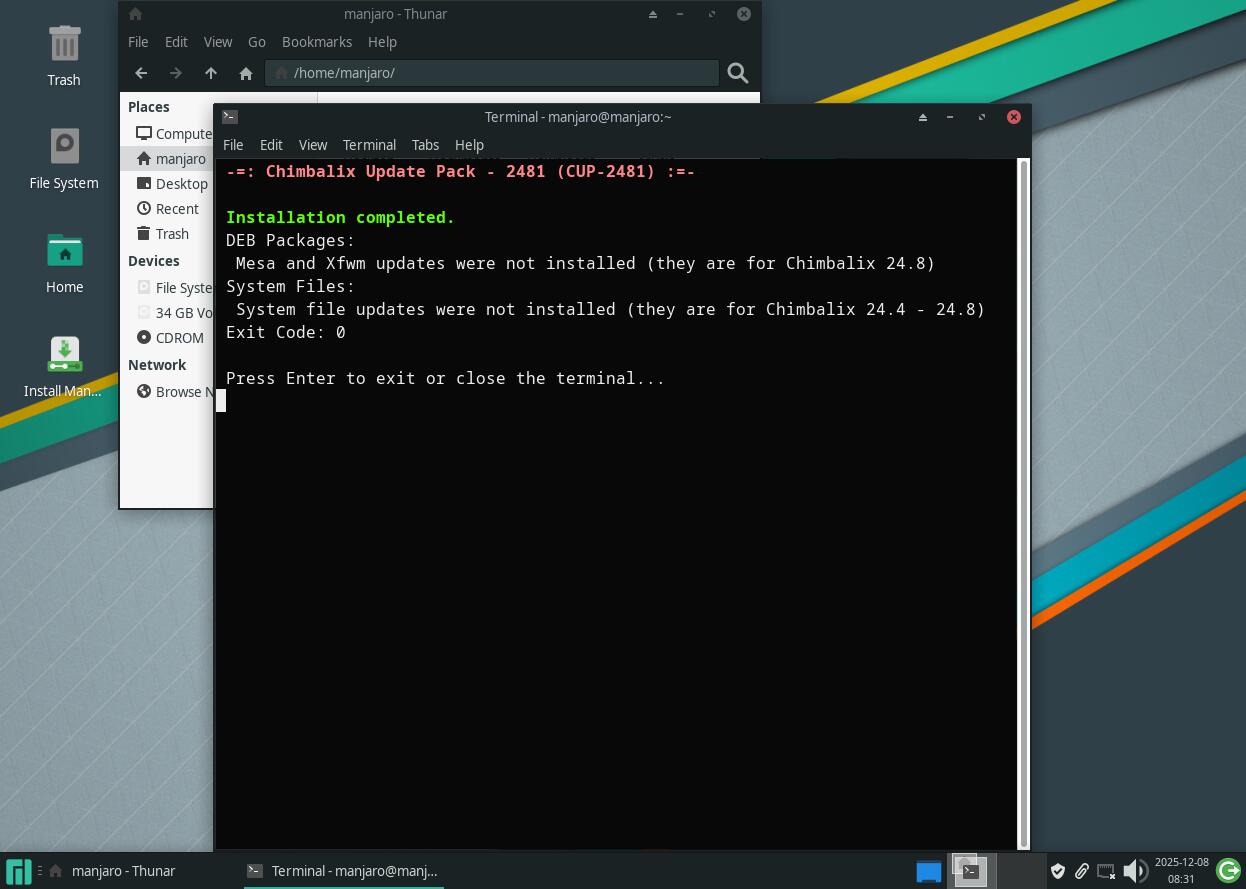Click 'Press Enter to exit' line in terminal
Image resolution: width=1246 pixels, height=889 pixels.
point(445,378)
